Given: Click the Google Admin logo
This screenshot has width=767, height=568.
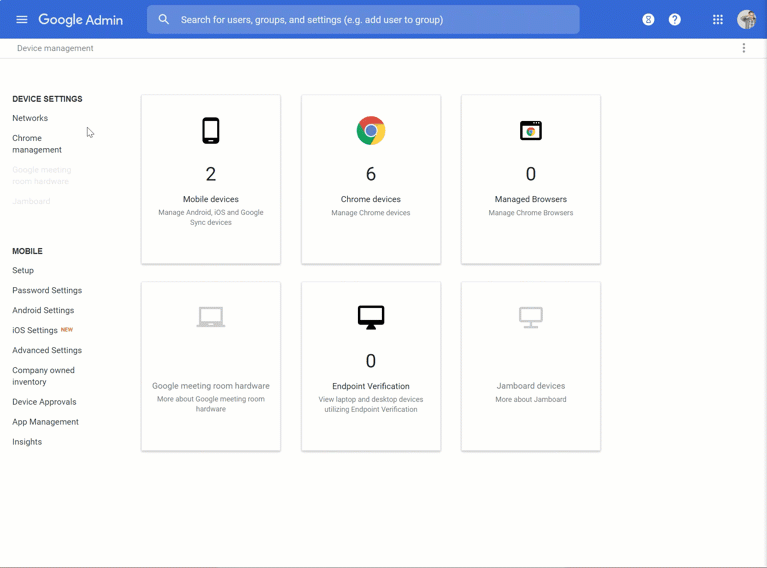Looking at the screenshot, I should click(81, 20).
